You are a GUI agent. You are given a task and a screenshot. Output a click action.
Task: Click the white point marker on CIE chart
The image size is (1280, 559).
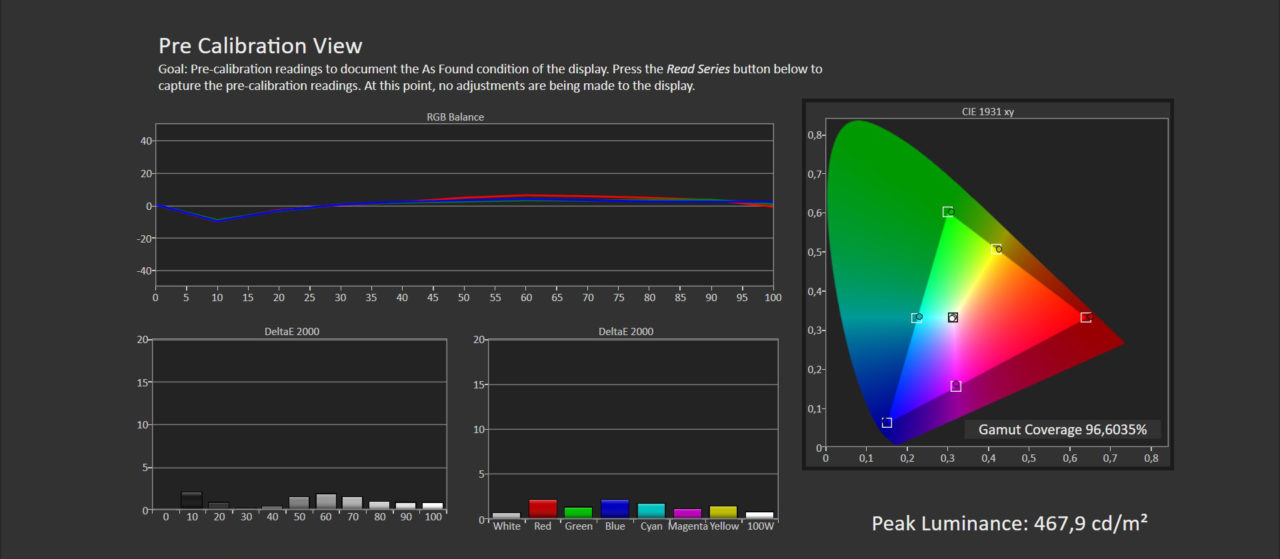click(953, 318)
